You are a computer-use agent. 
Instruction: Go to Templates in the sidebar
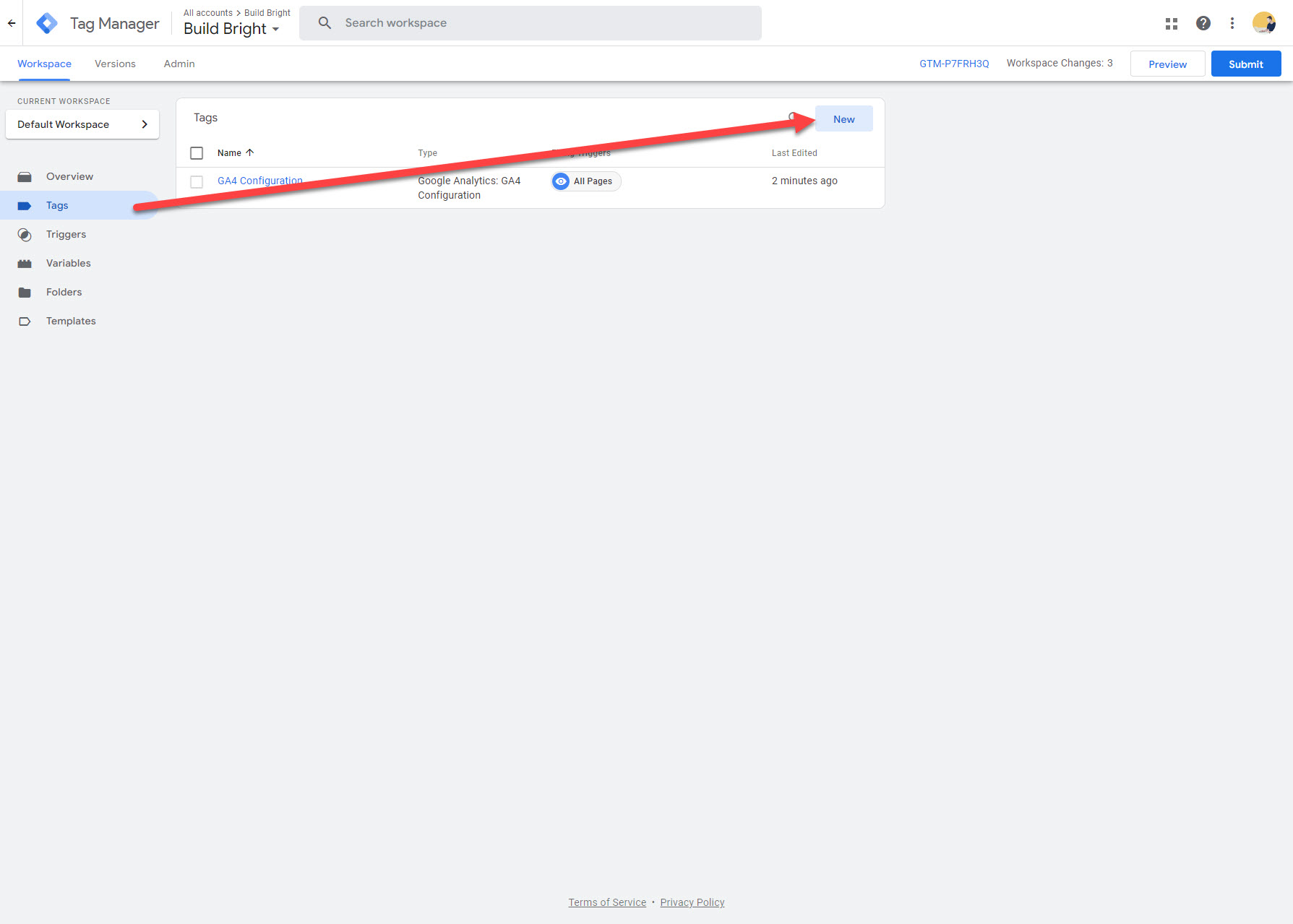[x=71, y=321]
